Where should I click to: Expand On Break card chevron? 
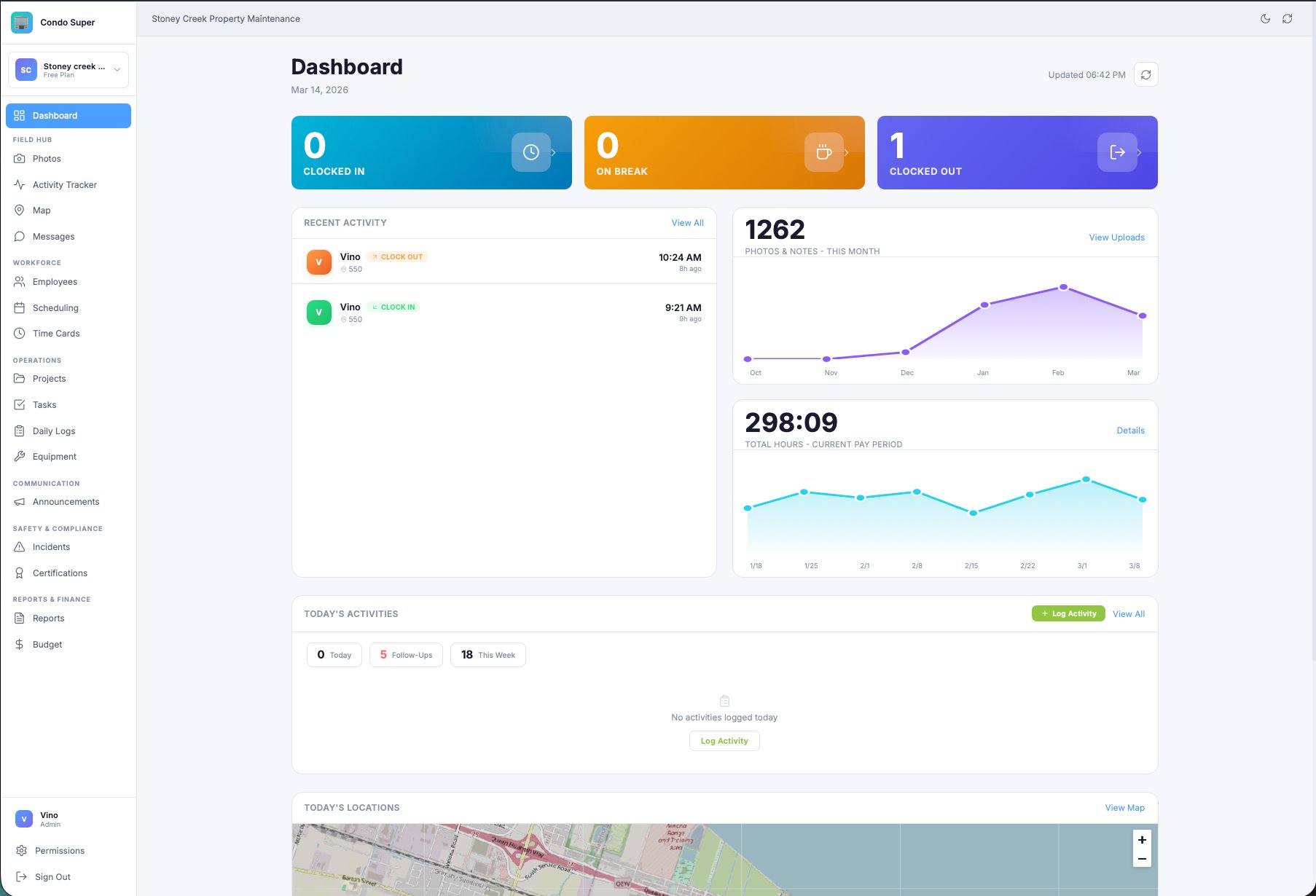click(x=847, y=152)
